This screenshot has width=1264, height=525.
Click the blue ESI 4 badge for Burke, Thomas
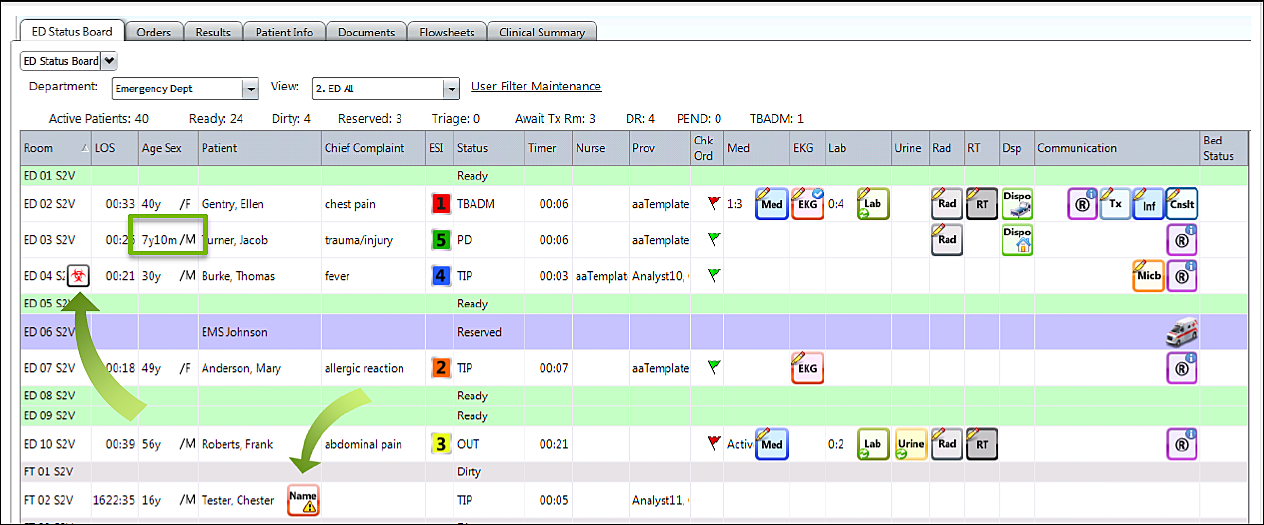pos(440,276)
